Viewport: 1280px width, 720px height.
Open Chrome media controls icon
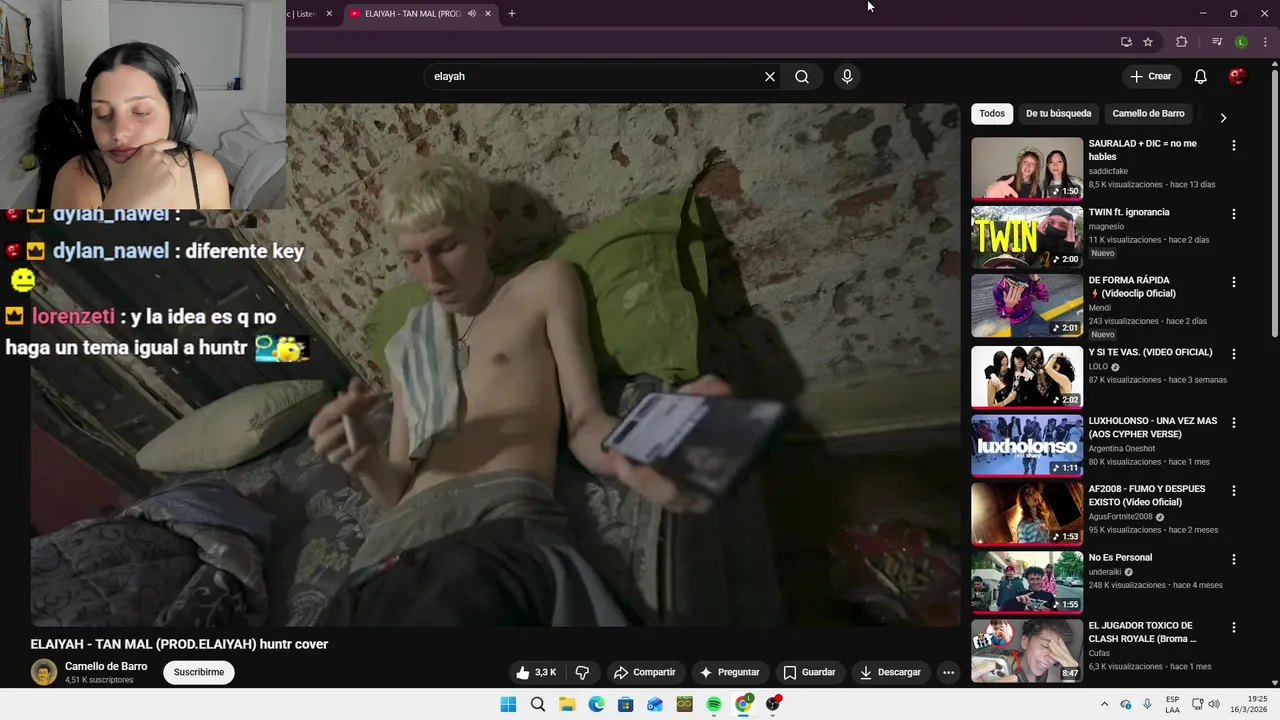[1217, 42]
